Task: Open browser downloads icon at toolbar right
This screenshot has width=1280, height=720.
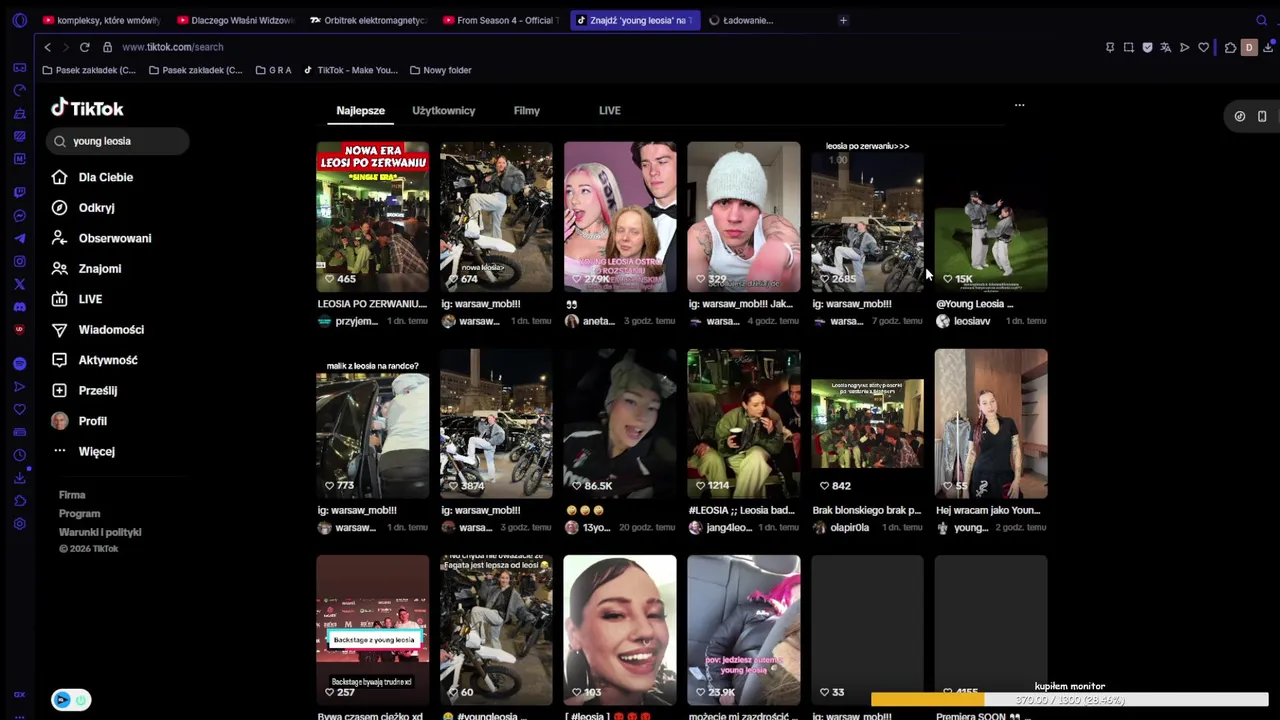Action: pyautogui.click(x=1268, y=47)
